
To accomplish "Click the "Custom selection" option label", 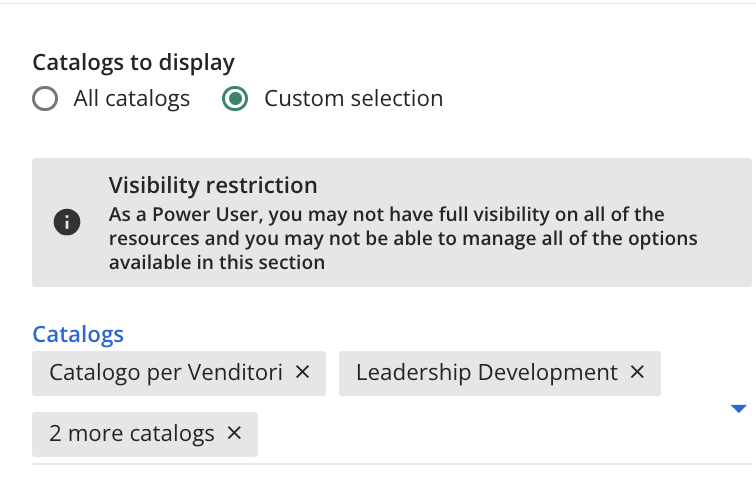I will (x=353, y=99).
